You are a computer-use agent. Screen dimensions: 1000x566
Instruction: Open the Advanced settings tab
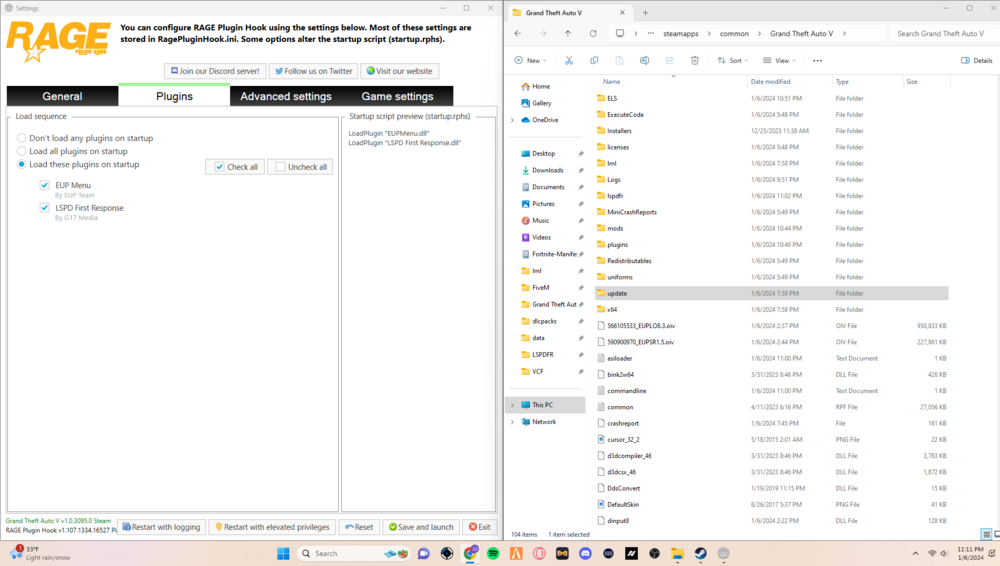[x=286, y=96]
